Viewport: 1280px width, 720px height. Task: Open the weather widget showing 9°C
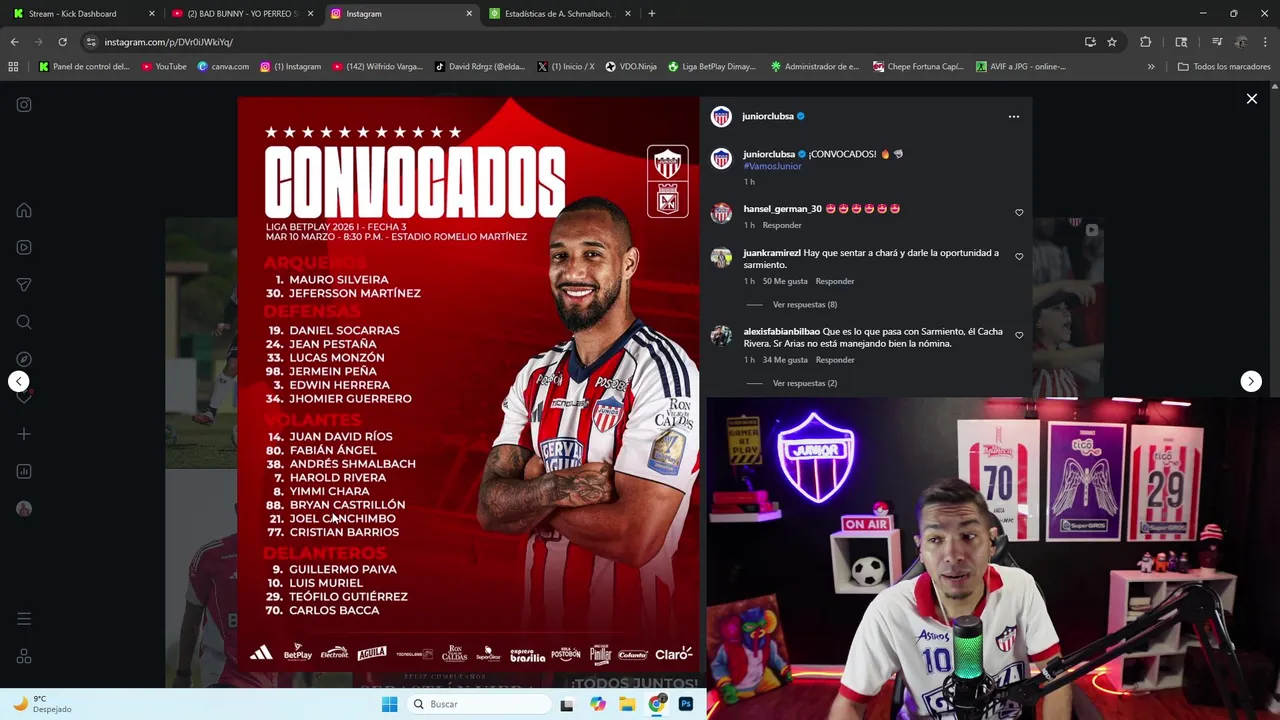pyautogui.click(x=42, y=704)
